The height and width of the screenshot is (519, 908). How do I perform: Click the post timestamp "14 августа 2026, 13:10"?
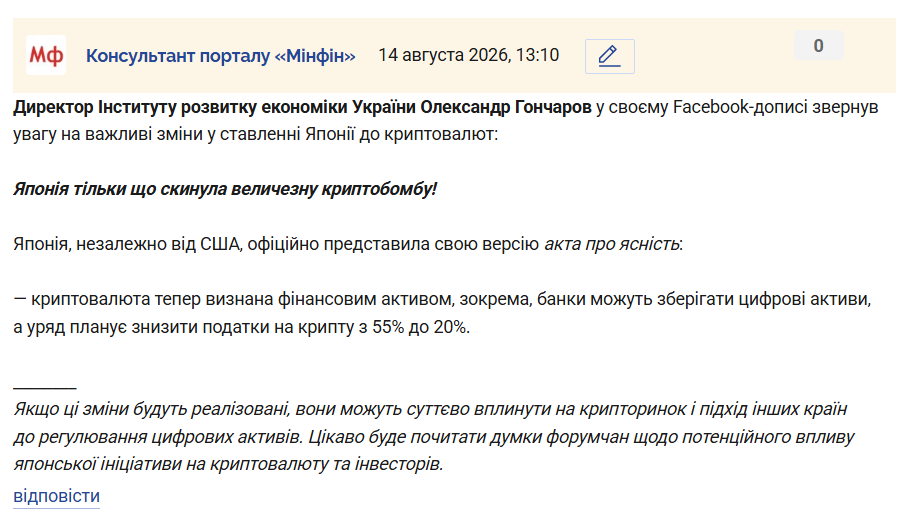pos(468,55)
